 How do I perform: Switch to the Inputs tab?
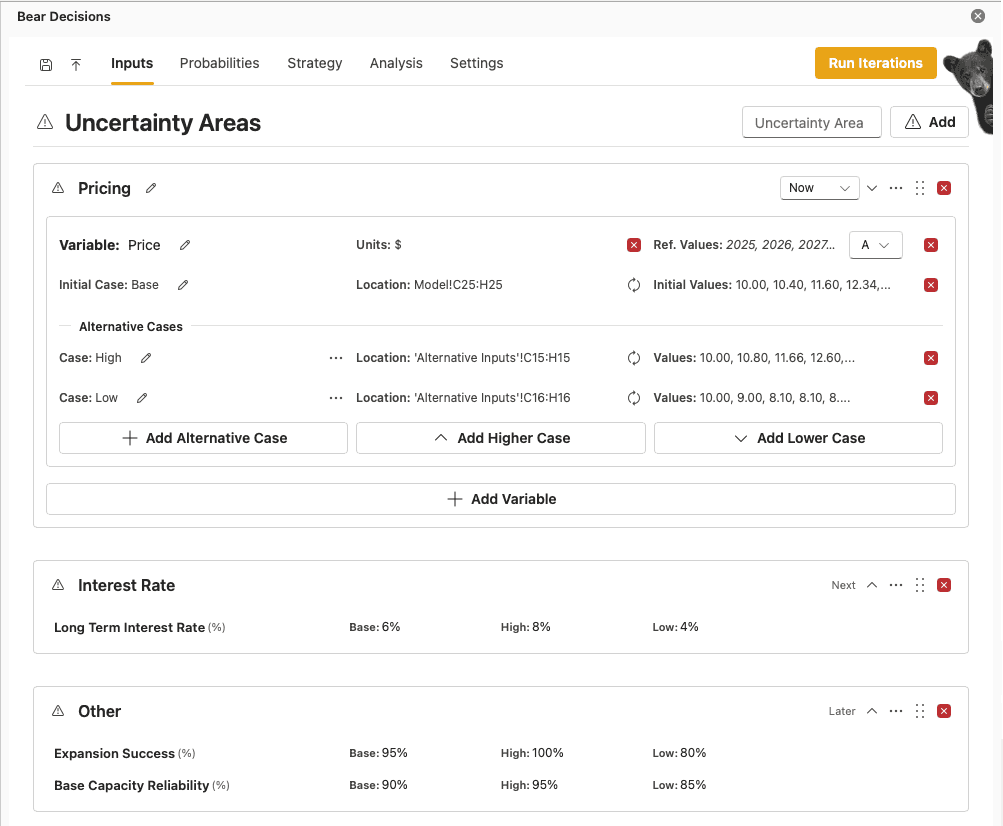[x=132, y=63]
